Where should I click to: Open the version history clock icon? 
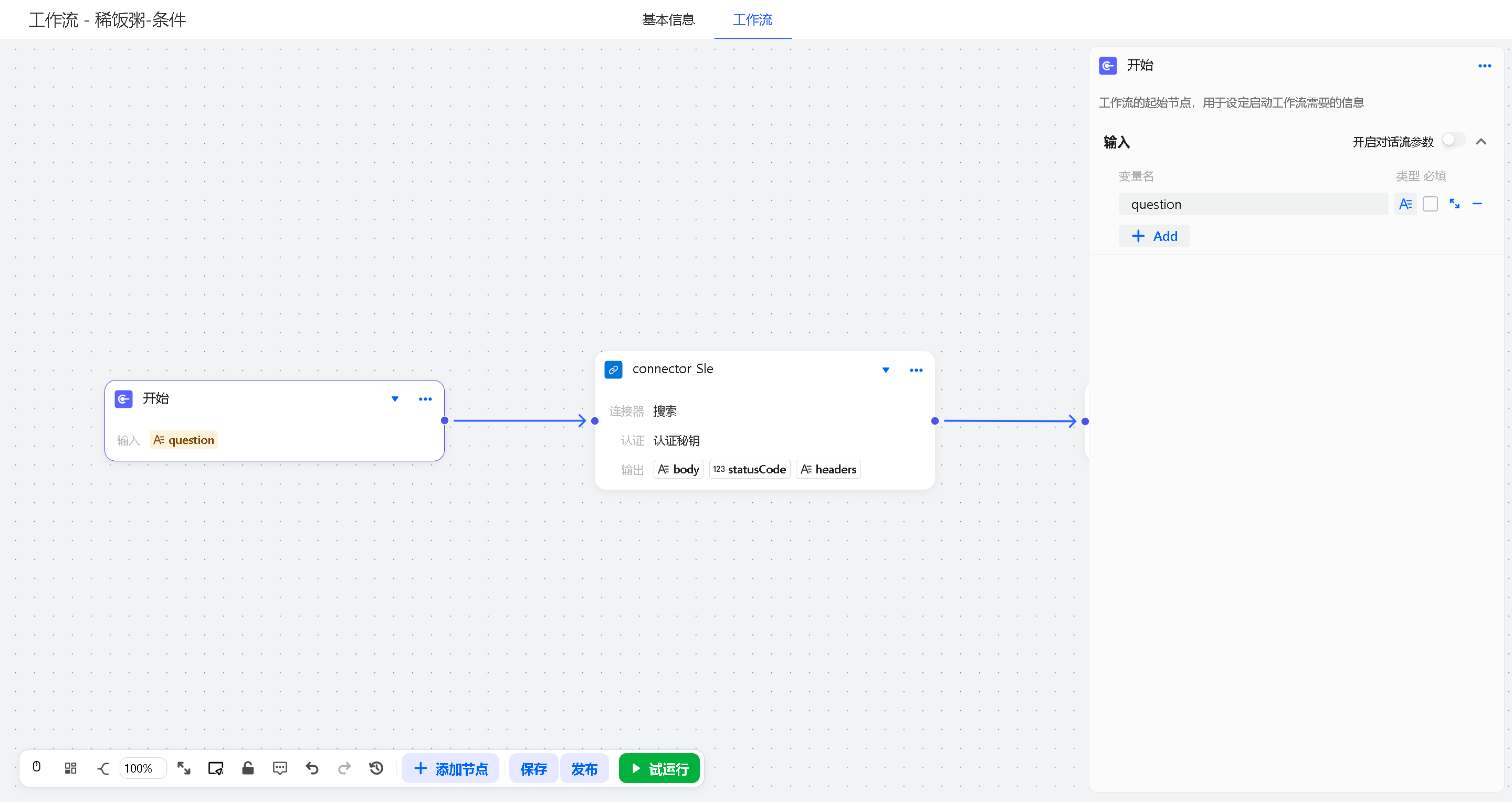coord(376,768)
